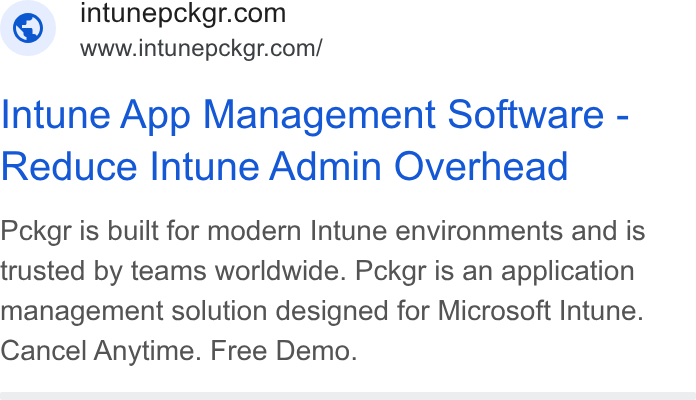The width and height of the screenshot is (696, 400).
Task: Click the www.intunepckgr.com/ URL text
Action: [201, 48]
